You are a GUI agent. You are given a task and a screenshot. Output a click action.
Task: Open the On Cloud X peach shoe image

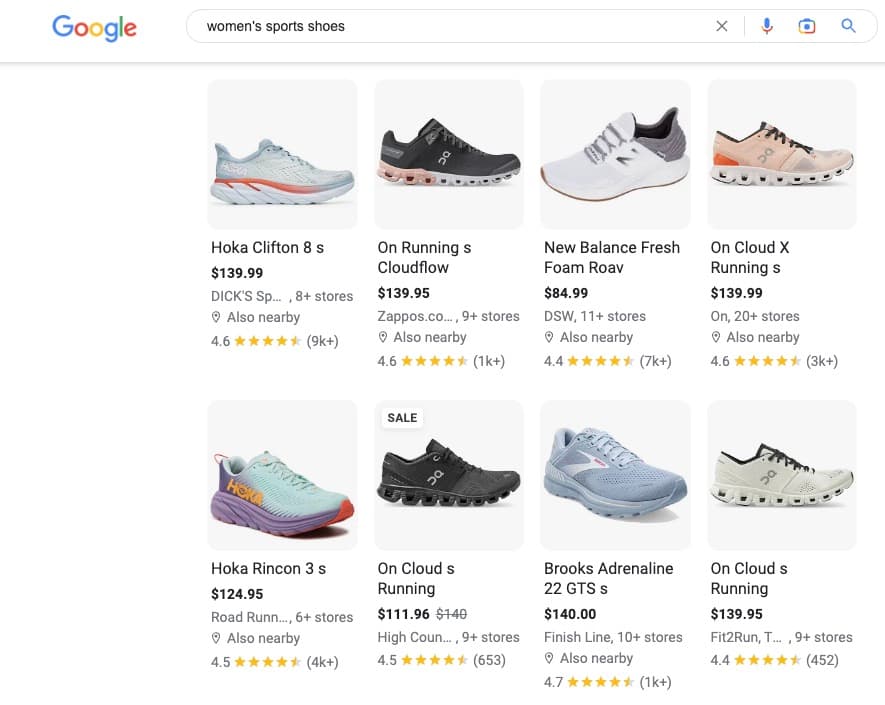[x=782, y=154]
